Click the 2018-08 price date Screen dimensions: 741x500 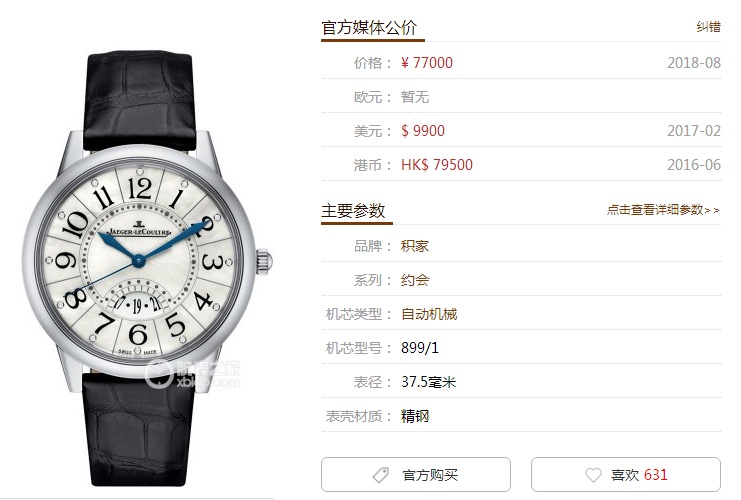coord(694,62)
